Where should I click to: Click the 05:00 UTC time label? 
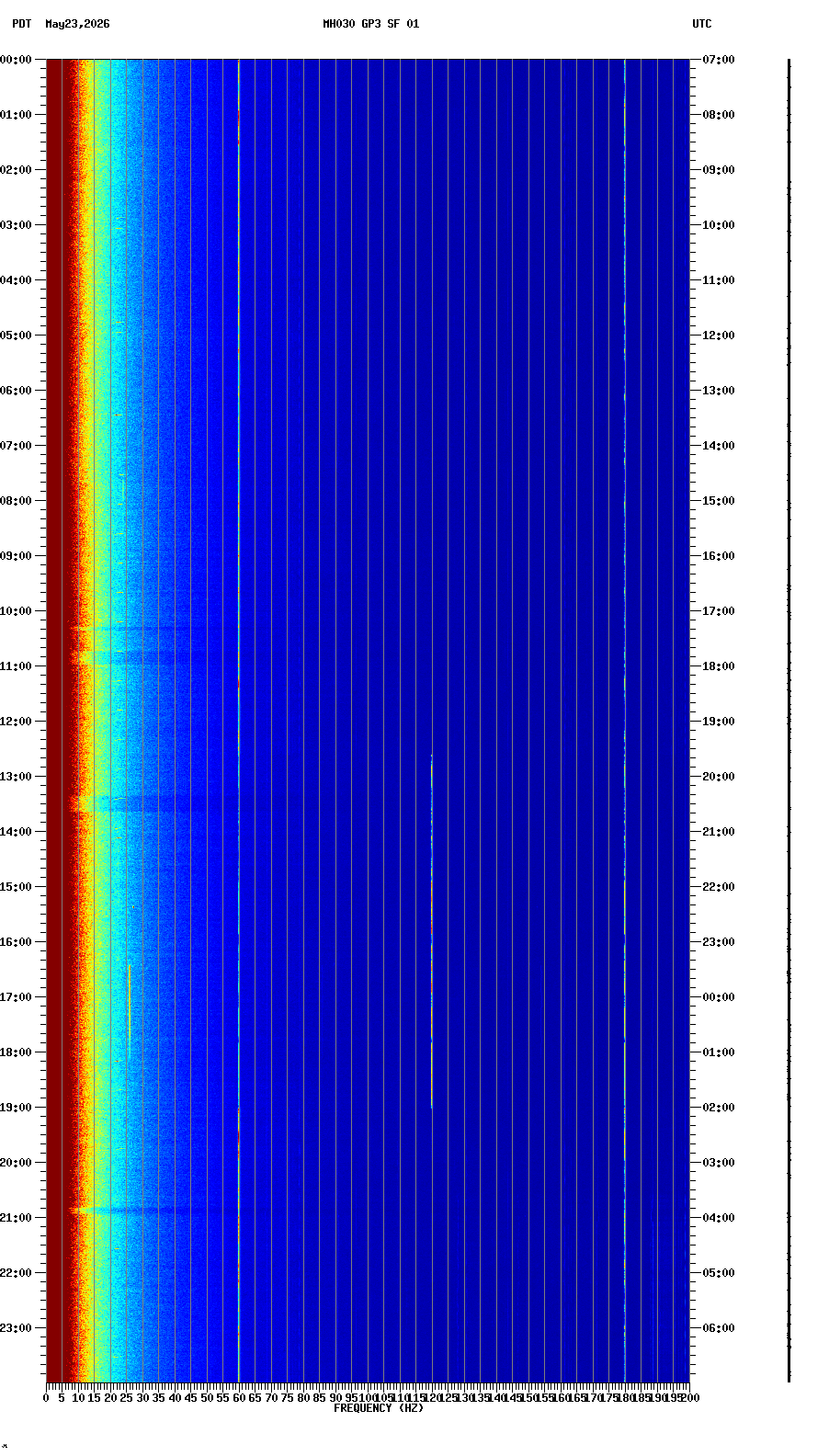tap(719, 1273)
